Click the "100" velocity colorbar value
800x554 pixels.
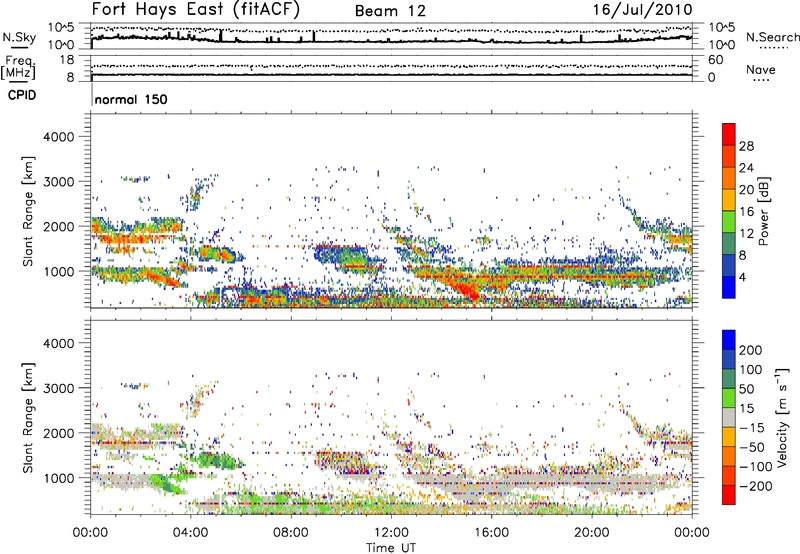(x=751, y=370)
